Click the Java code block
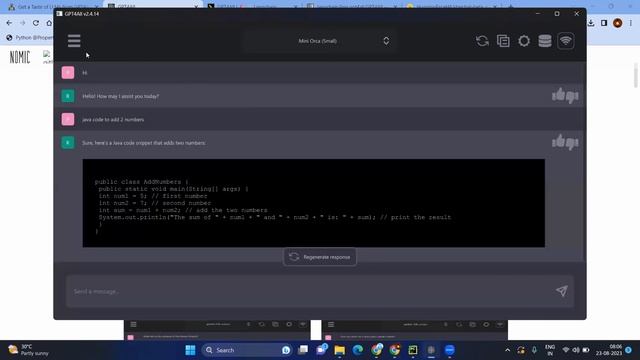The width and height of the screenshot is (640, 360). click(313, 203)
